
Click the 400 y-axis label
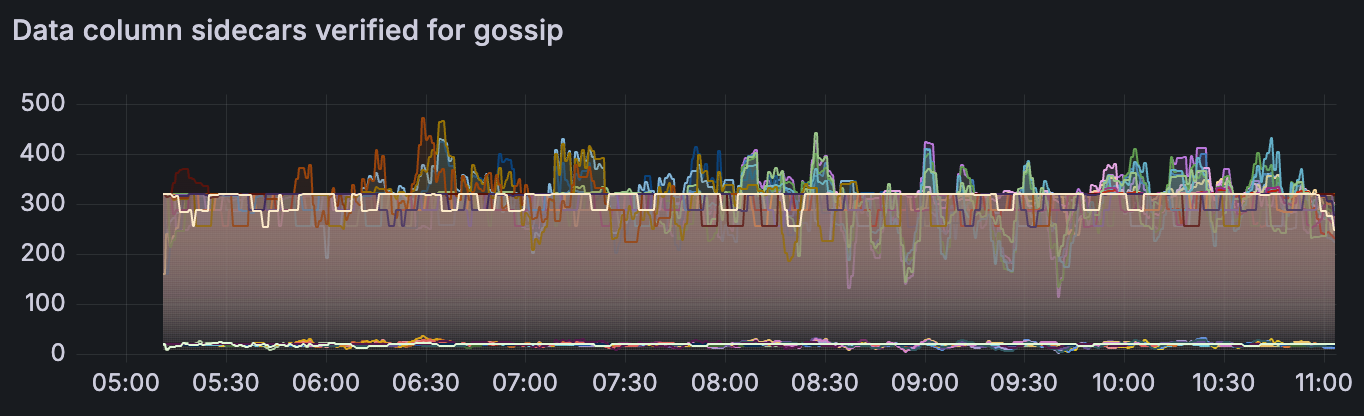(x=42, y=154)
